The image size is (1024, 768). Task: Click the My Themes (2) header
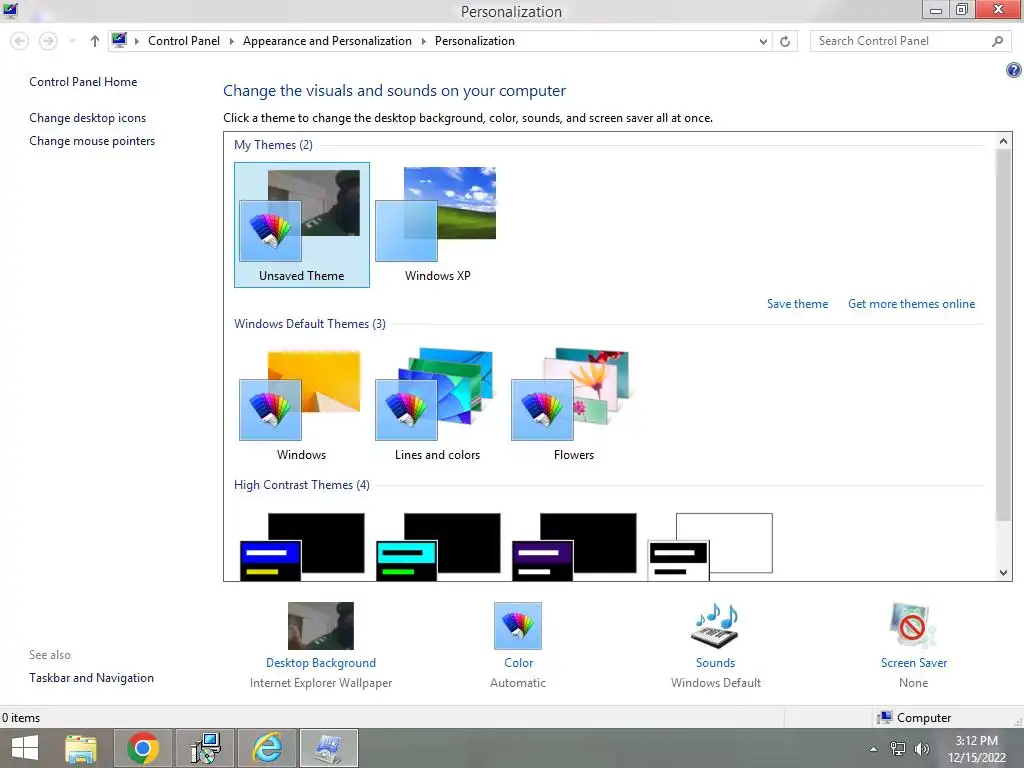(273, 145)
